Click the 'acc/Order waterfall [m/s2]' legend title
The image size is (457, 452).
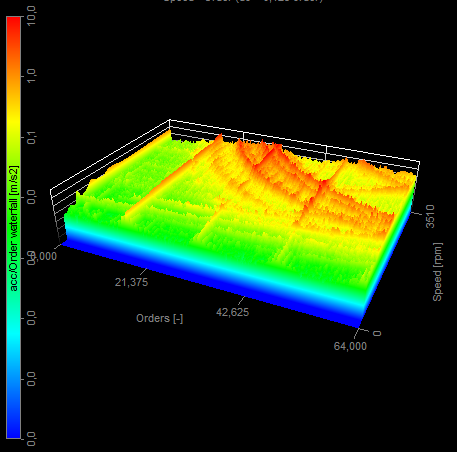click(14, 228)
